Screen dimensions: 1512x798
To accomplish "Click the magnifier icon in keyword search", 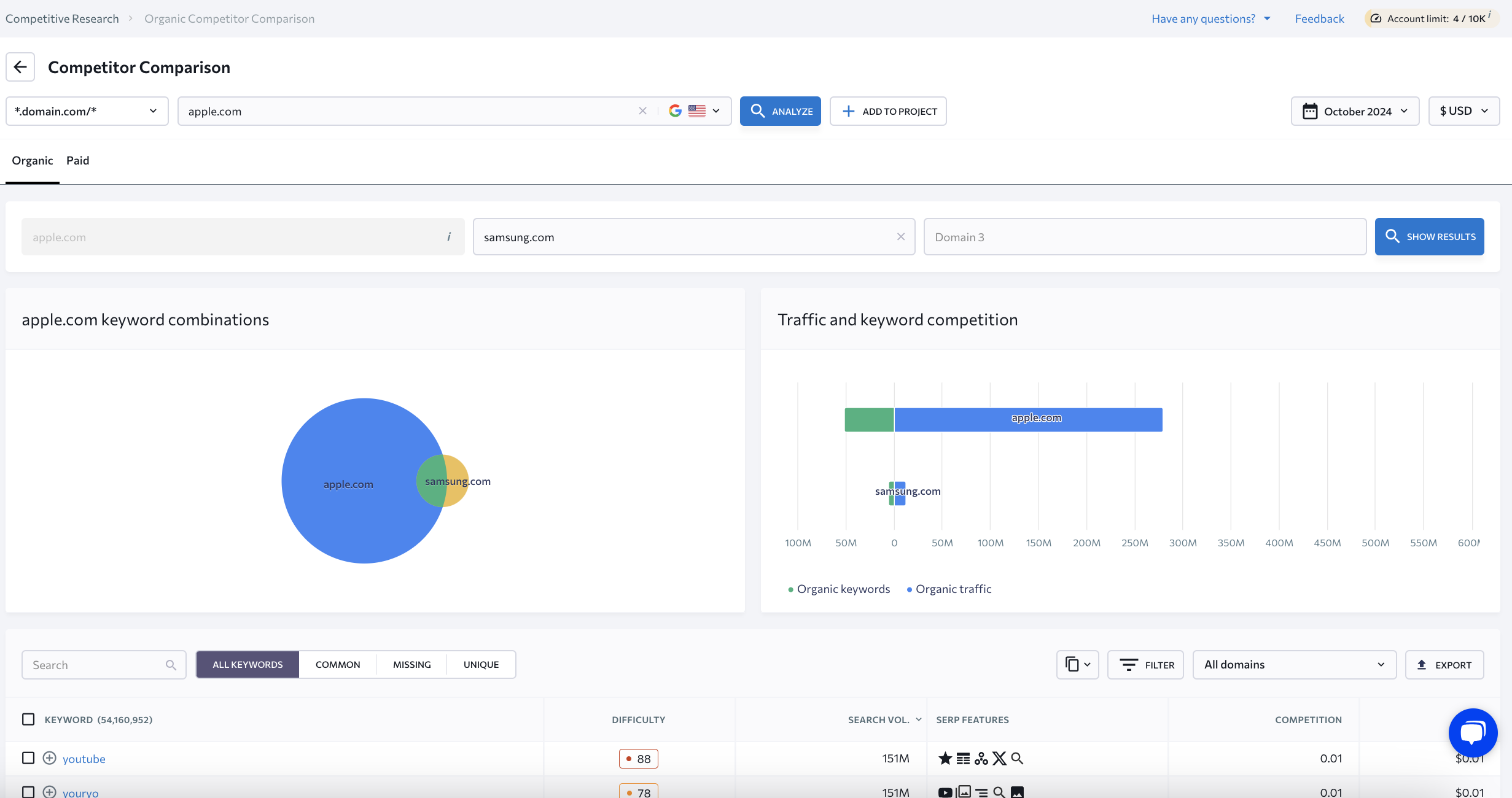I will (171, 665).
